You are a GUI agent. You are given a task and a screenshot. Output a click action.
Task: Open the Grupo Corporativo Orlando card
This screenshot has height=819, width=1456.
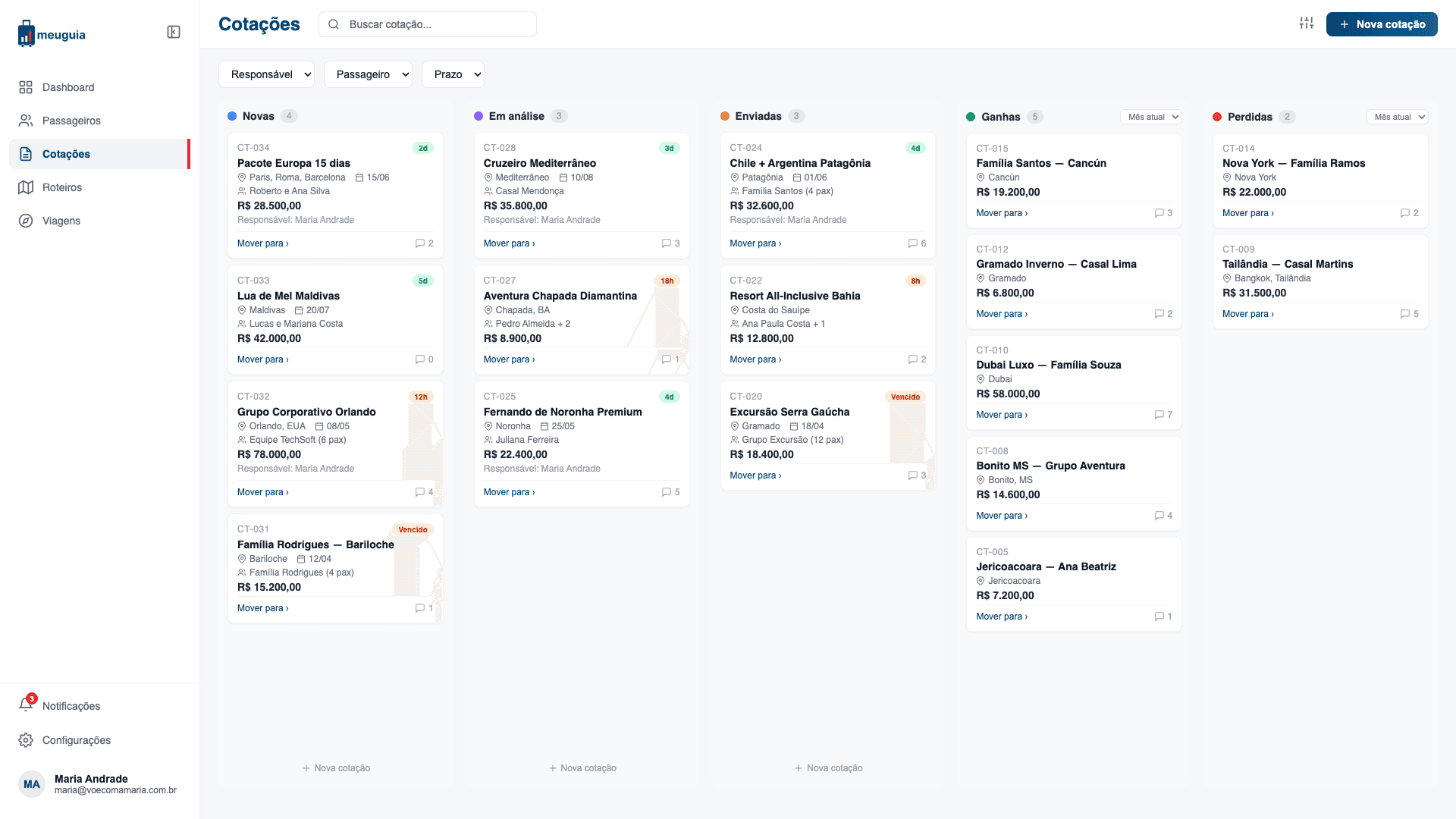335,444
